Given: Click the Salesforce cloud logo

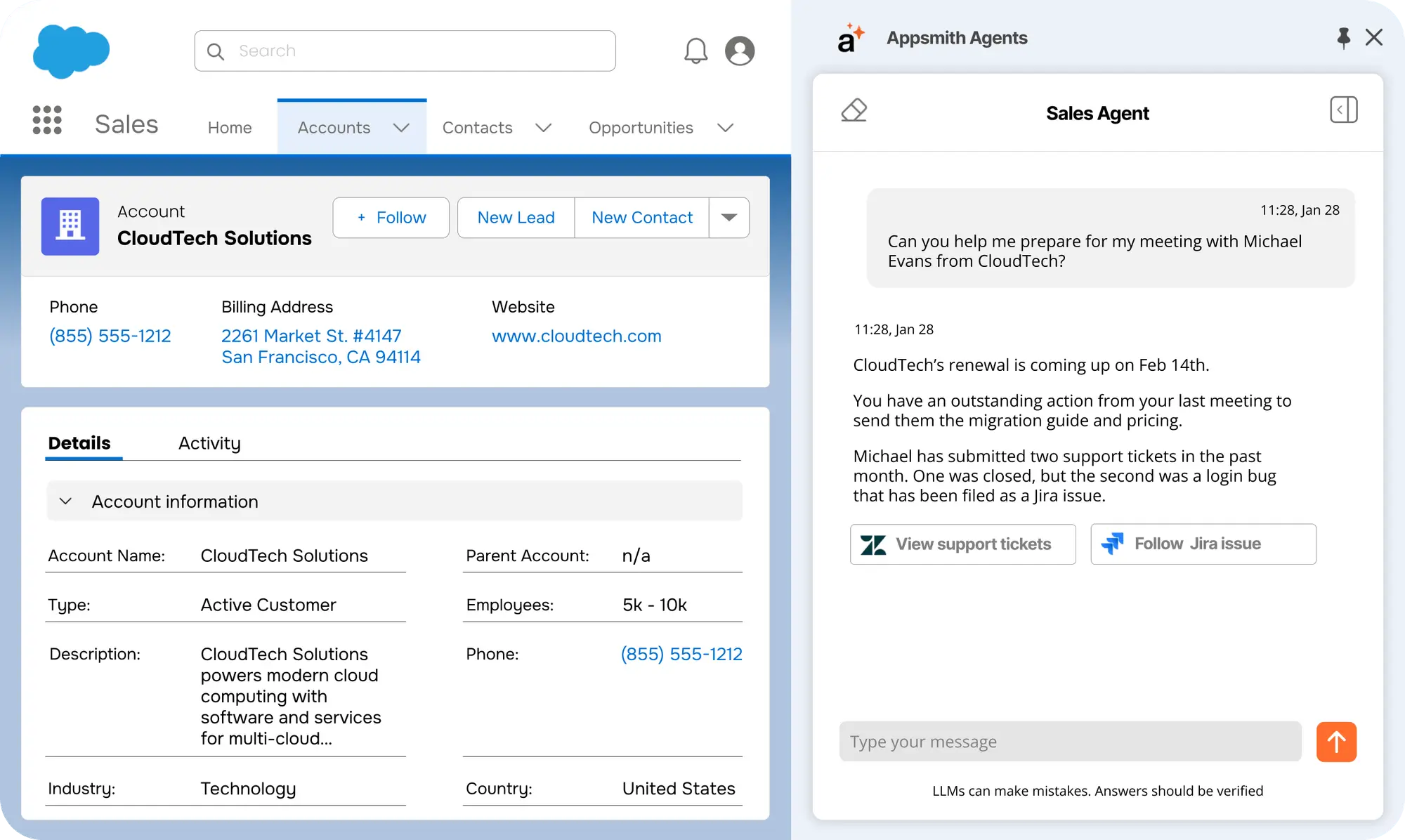Looking at the screenshot, I should 71,51.
